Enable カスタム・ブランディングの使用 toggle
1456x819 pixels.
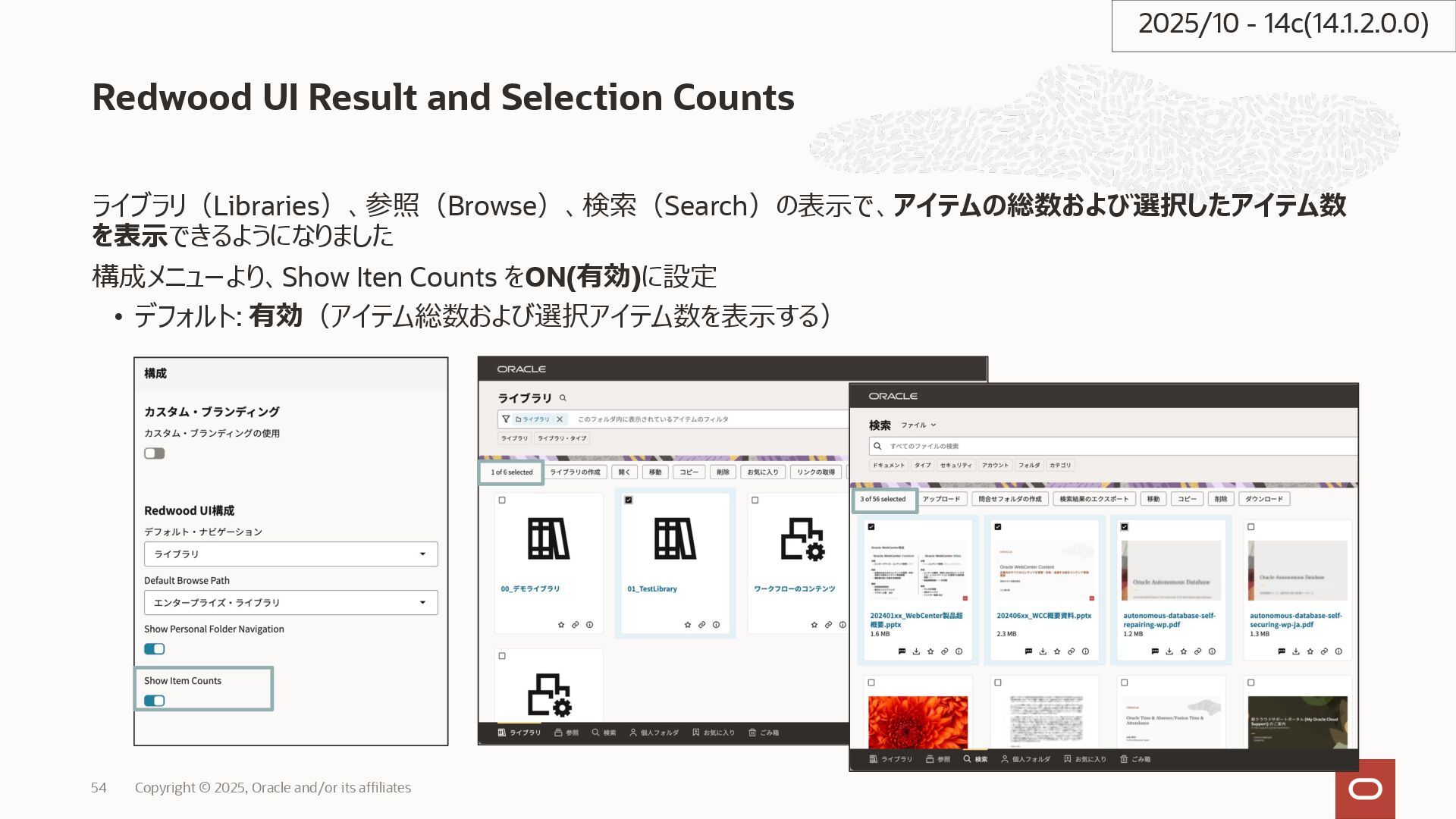click(155, 453)
